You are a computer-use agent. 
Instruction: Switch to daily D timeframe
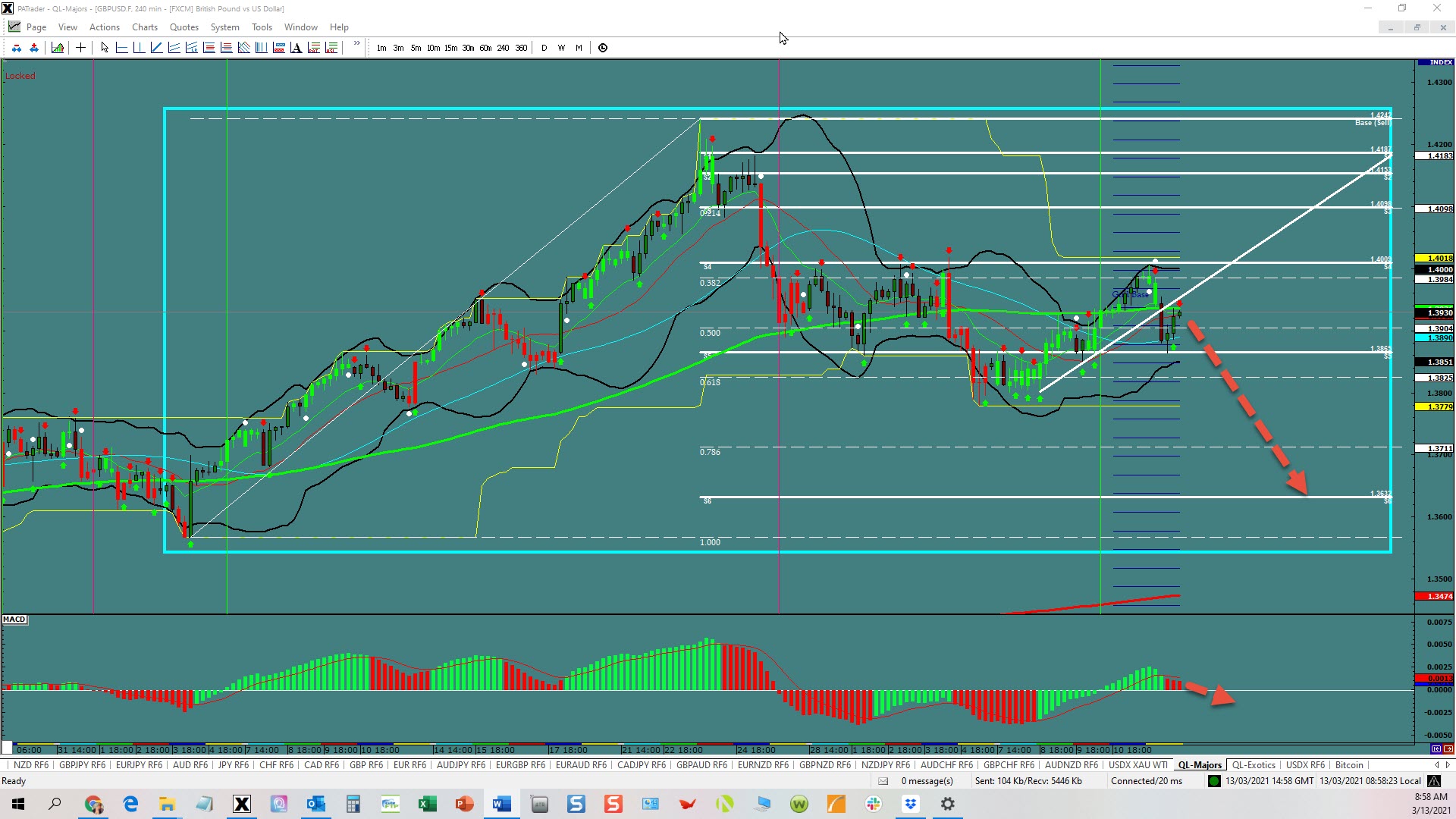click(544, 48)
